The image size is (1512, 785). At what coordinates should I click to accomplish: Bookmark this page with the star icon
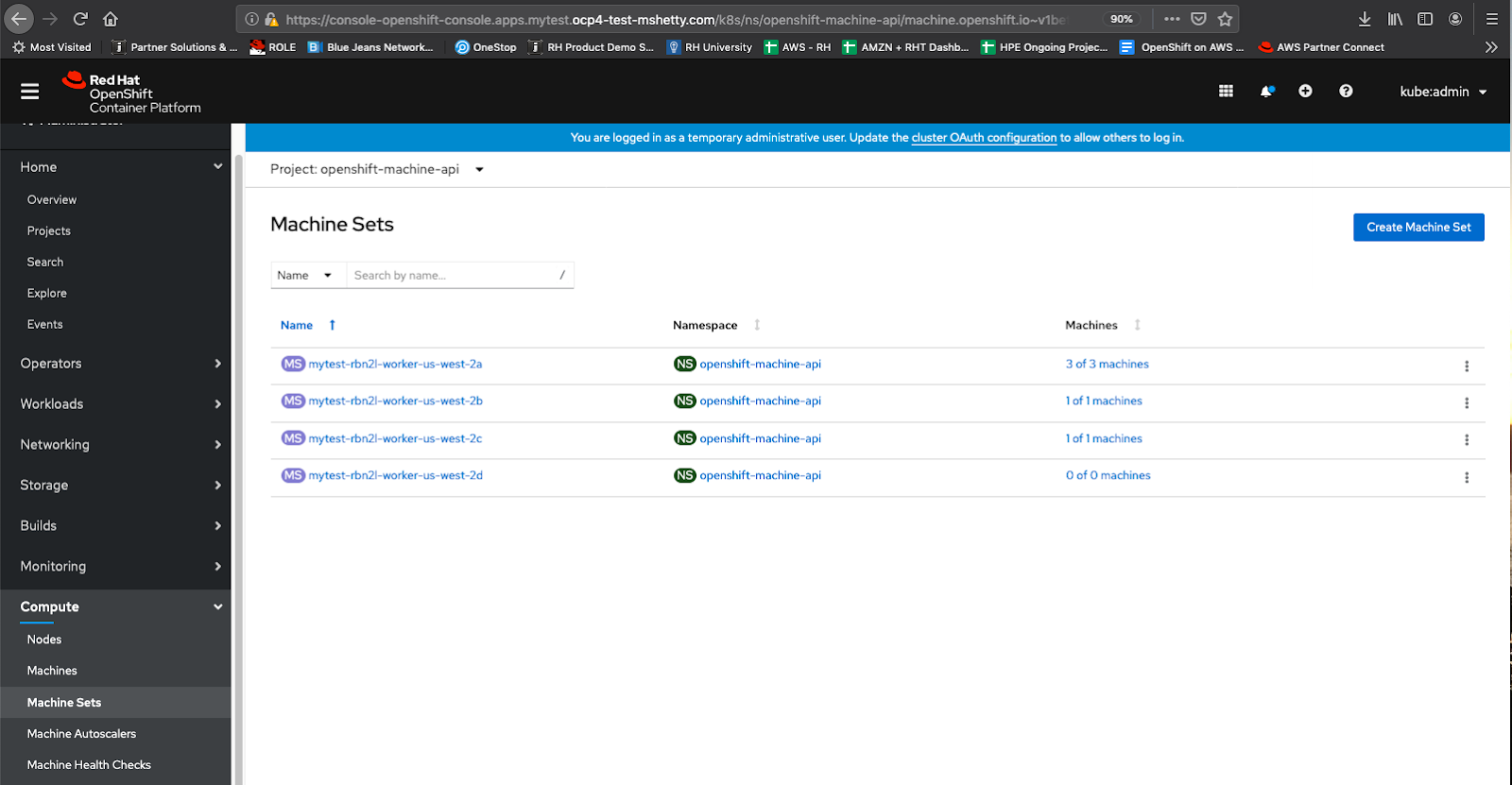pyautogui.click(x=1225, y=19)
